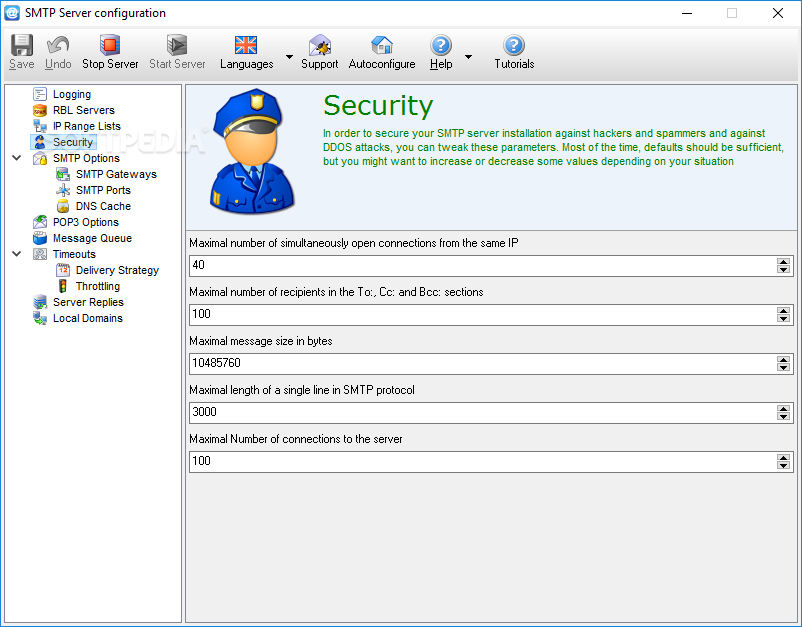Screen dimensions: 802x627
Task: Decrease connections from same IP value
Action: [x=783, y=270]
